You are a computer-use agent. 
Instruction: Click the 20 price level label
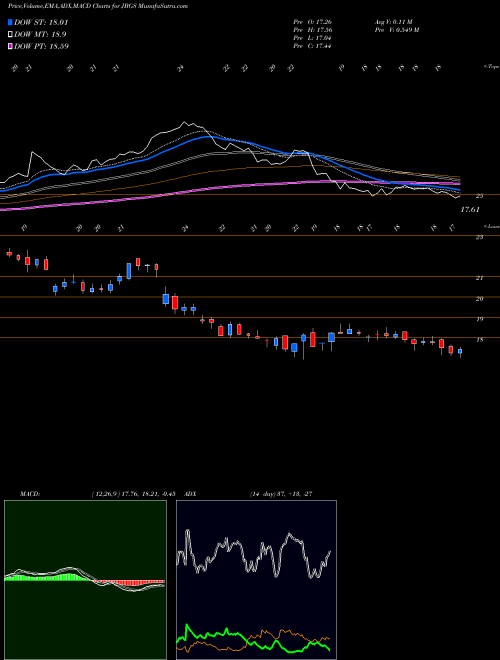tap(479, 298)
